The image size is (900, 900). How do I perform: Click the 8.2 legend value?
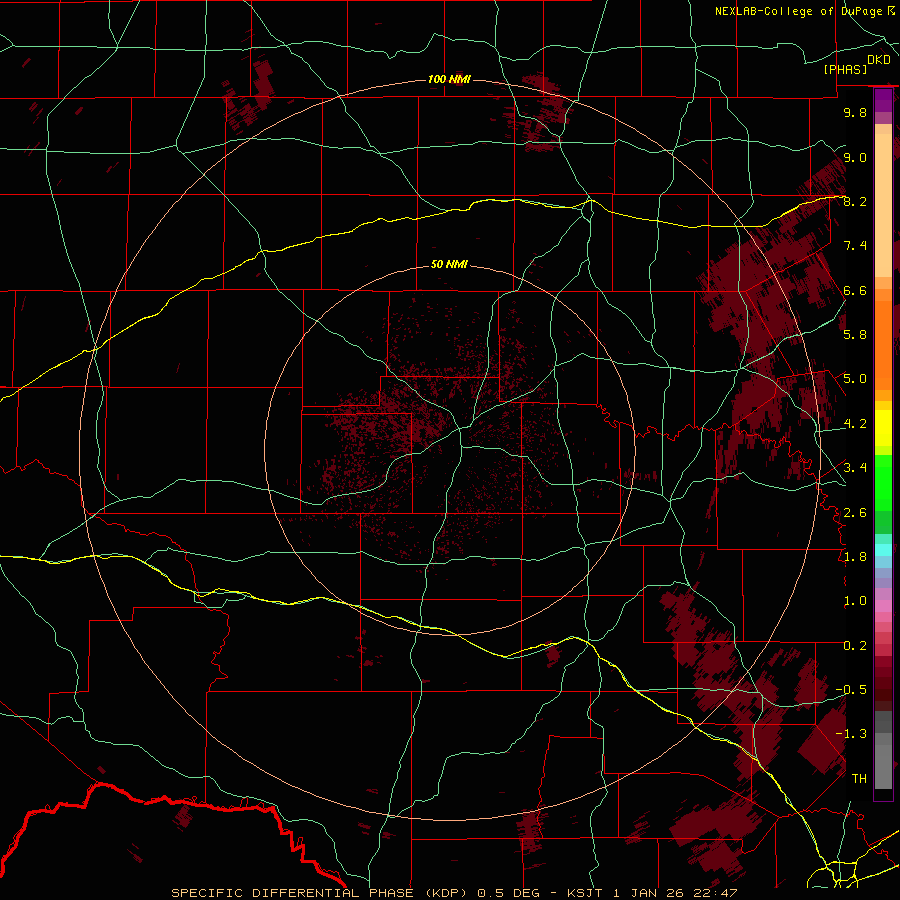tap(855, 201)
